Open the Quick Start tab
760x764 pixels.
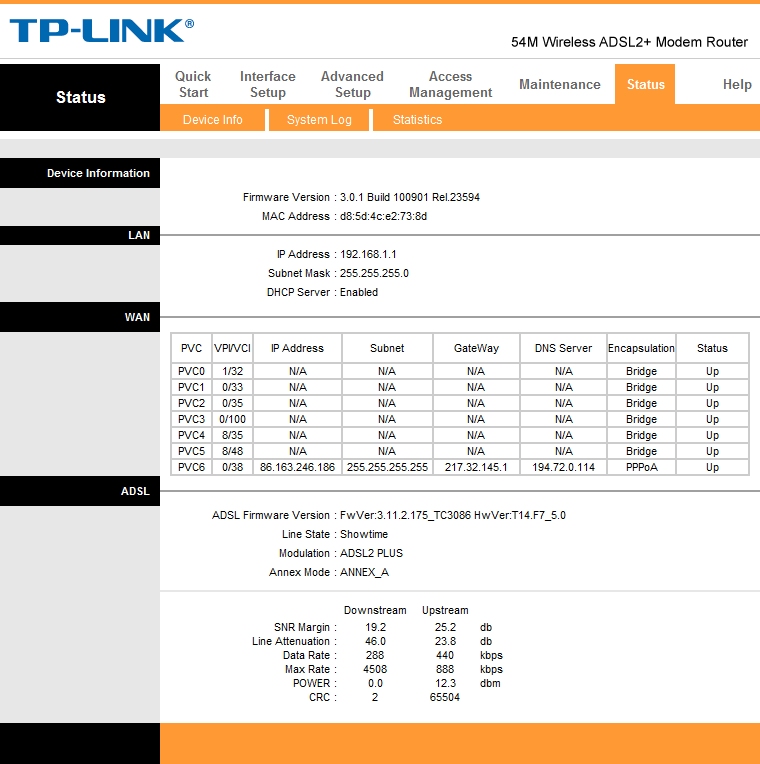pyautogui.click(x=193, y=84)
